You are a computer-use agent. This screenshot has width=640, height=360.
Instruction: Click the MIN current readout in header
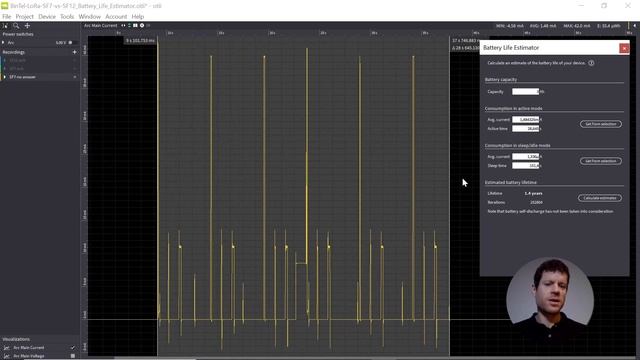tap(510, 26)
